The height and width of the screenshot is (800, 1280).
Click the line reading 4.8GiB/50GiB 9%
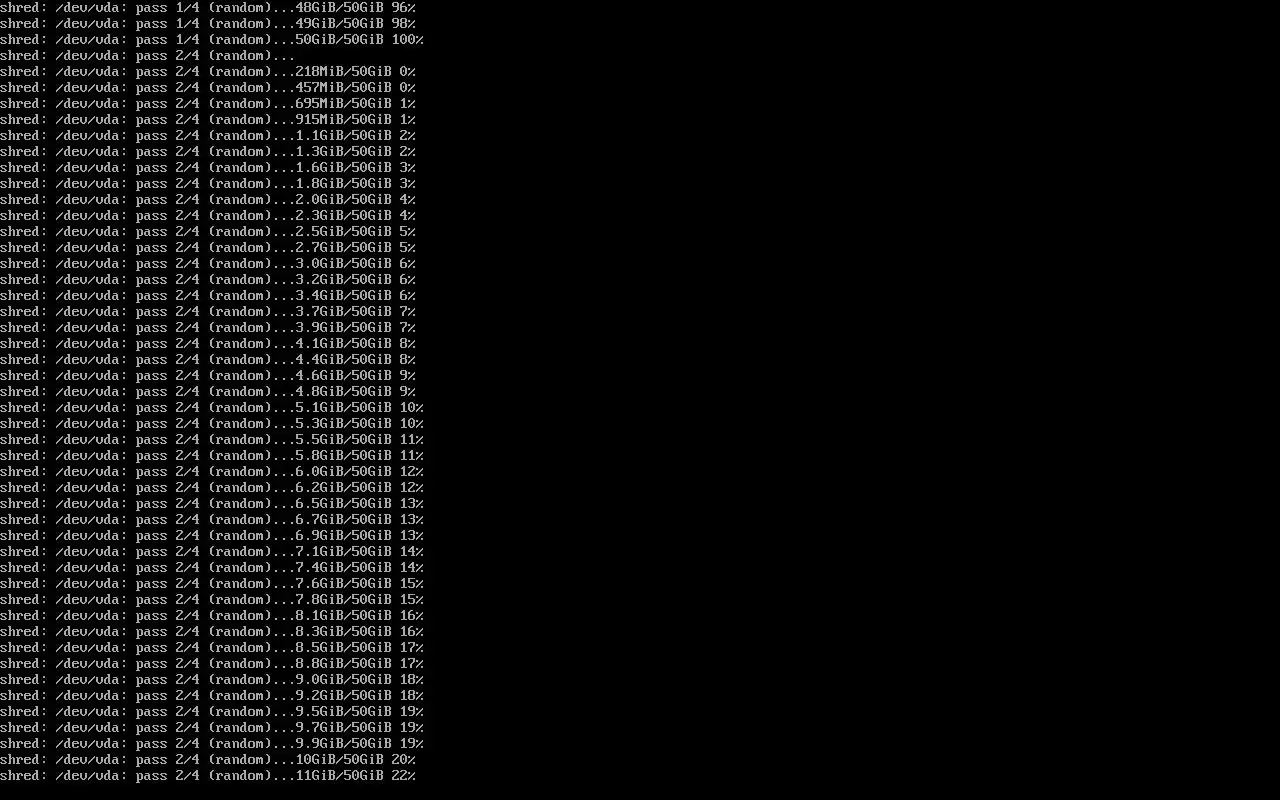208,392
